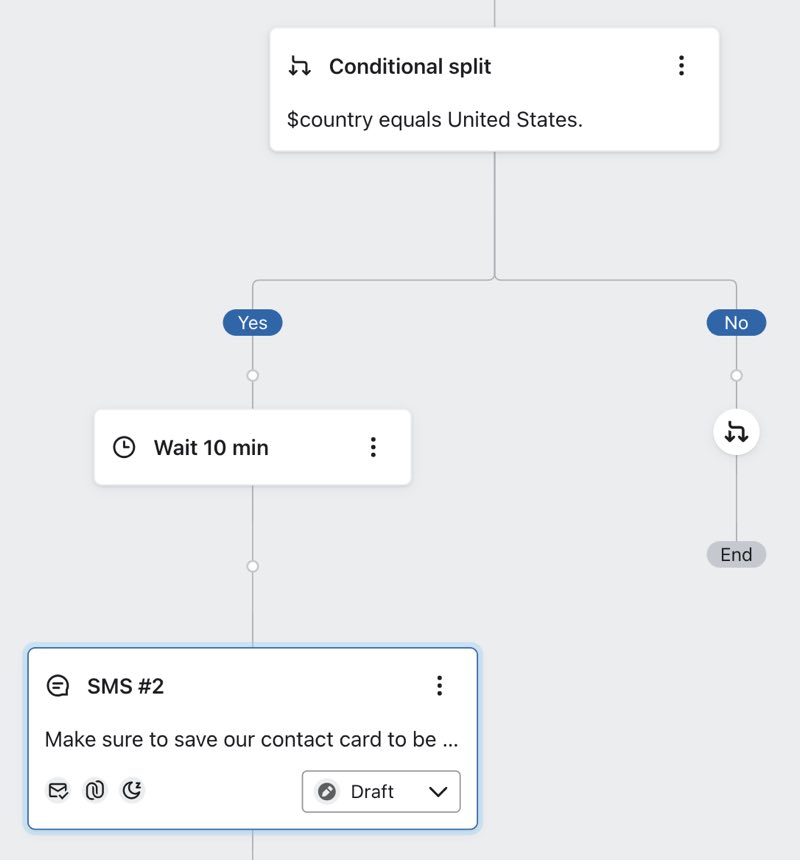Click the quiet hours moon icon on SMS #2

coord(131,791)
